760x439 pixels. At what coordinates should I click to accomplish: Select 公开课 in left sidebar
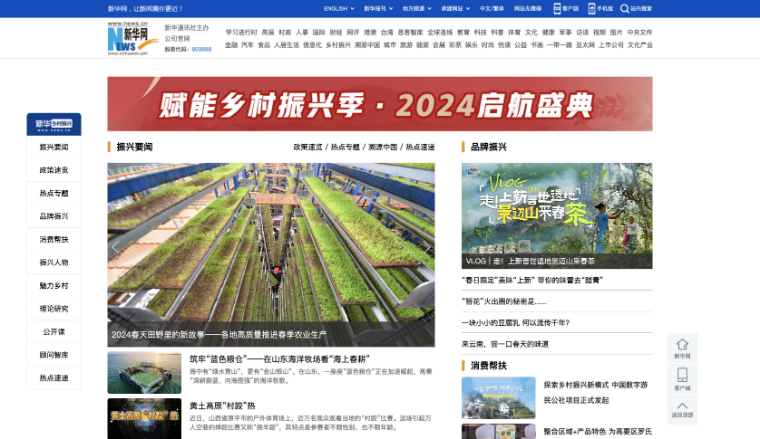click(54, 331)
